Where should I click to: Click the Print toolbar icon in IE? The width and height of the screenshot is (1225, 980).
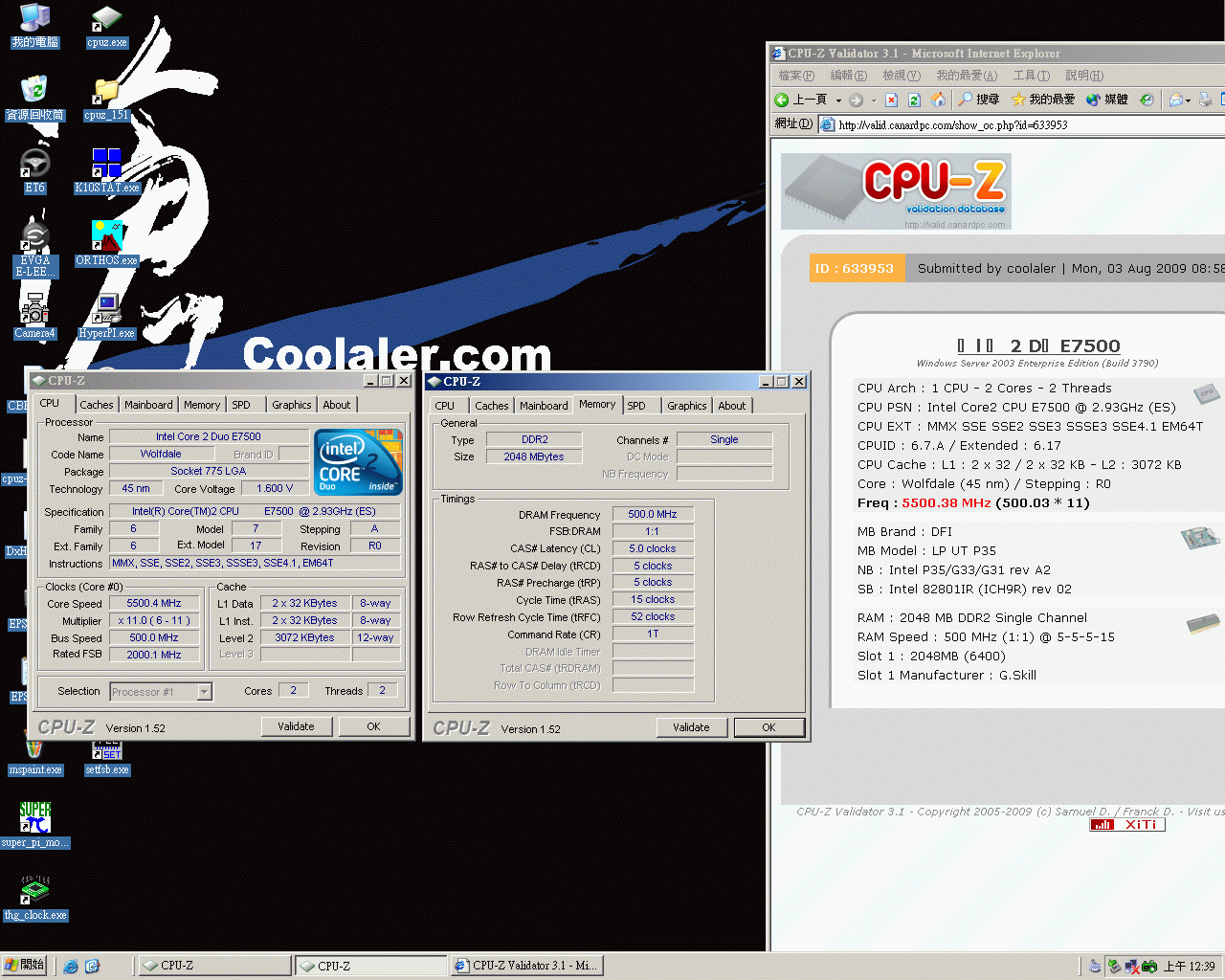1206,100
